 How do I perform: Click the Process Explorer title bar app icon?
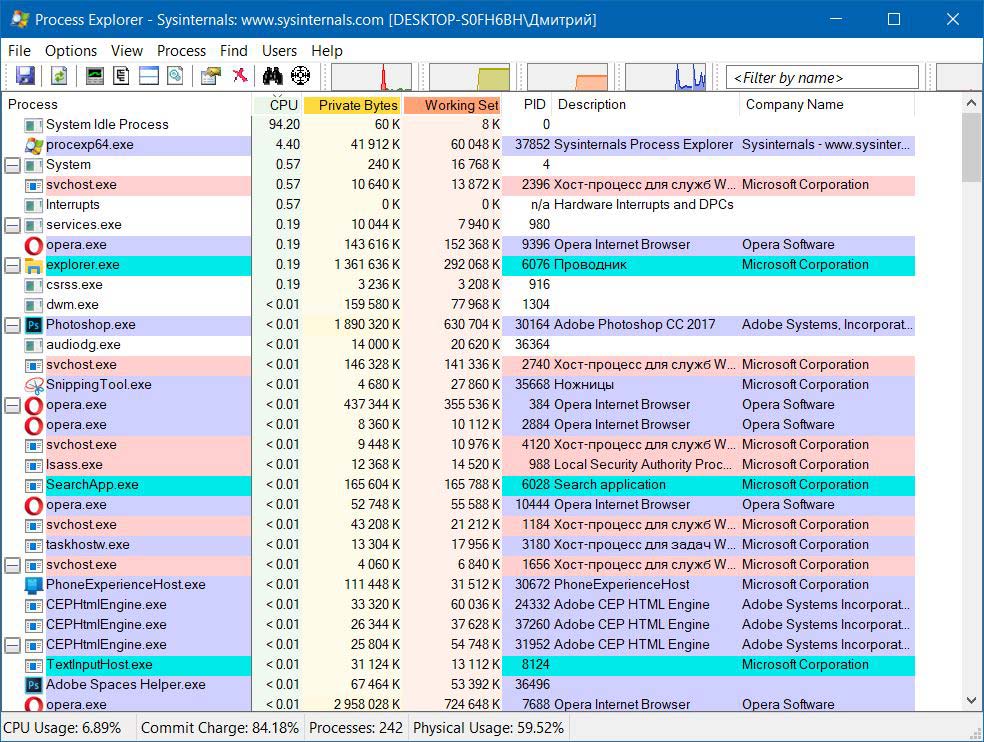point(19,19)
